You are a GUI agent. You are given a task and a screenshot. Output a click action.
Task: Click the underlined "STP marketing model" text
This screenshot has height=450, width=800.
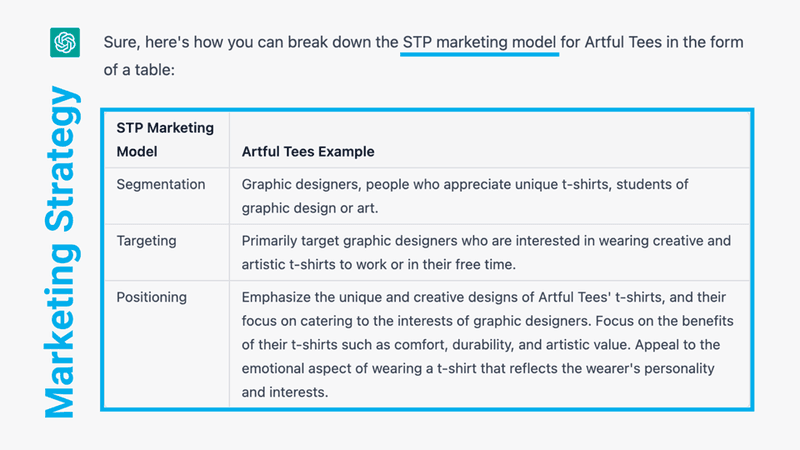(479, 43)
